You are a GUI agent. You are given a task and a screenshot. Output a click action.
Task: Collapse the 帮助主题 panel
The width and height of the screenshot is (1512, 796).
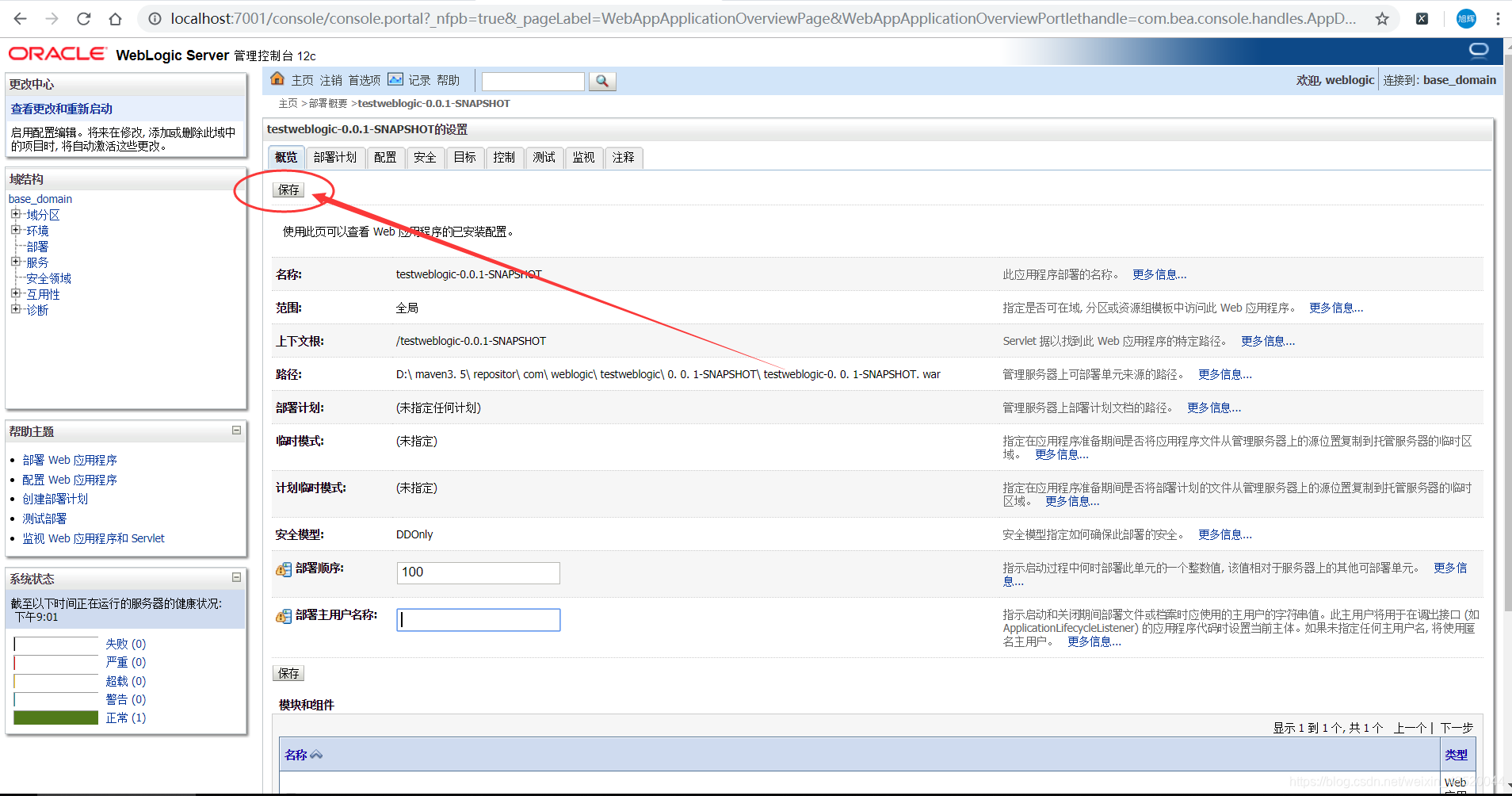pyautogui.click(x=236, y=431)
